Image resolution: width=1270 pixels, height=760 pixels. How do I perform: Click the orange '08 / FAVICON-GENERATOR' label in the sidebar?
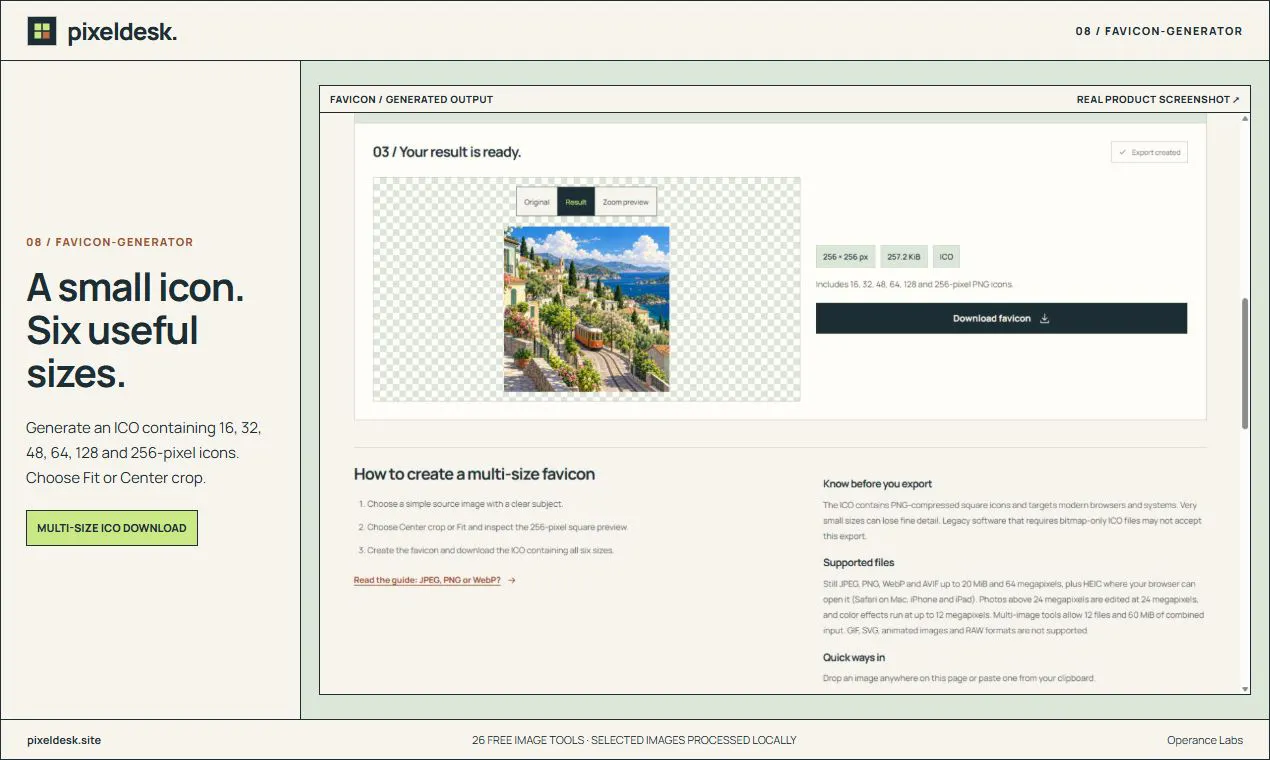tap(110, 242)
